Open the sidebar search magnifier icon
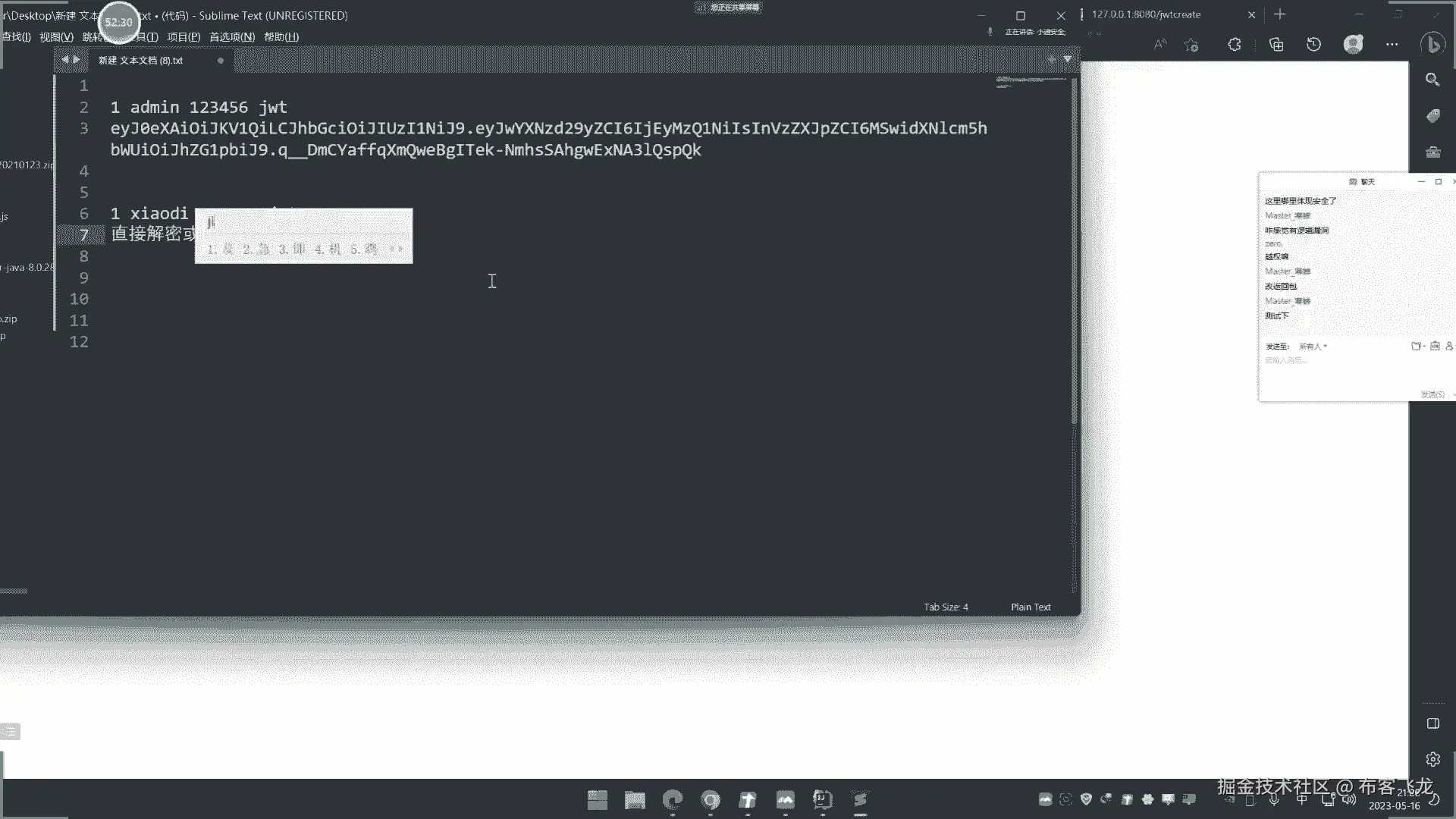The width and height of the screenshot is (1456, 819). click(x=1432, y=80)
